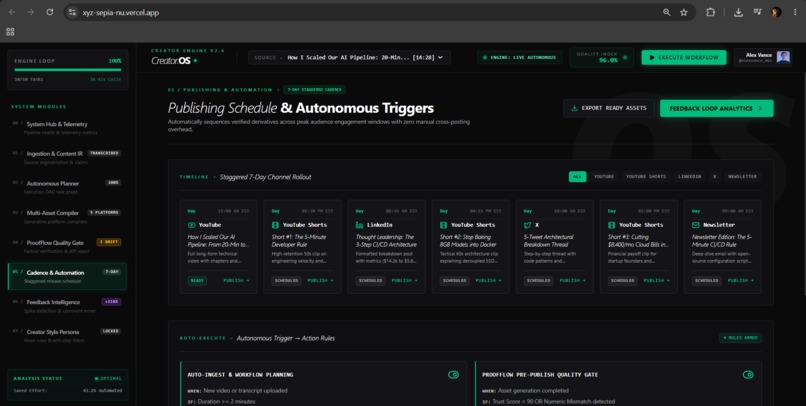This screenshot has height=406, width=806.
Task: Open site information icon in address bar
Action: tap(72, 12)
